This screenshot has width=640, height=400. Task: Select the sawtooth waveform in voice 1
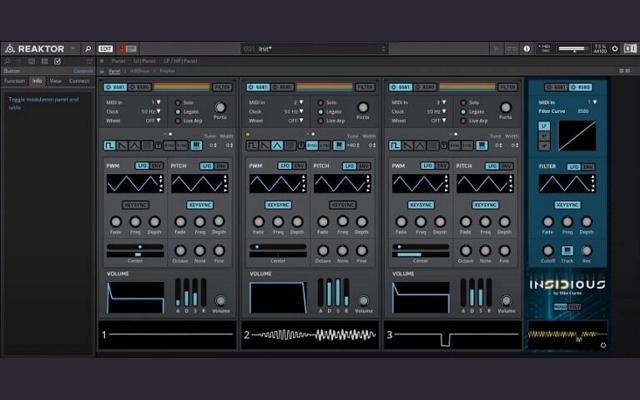[122, 145]
